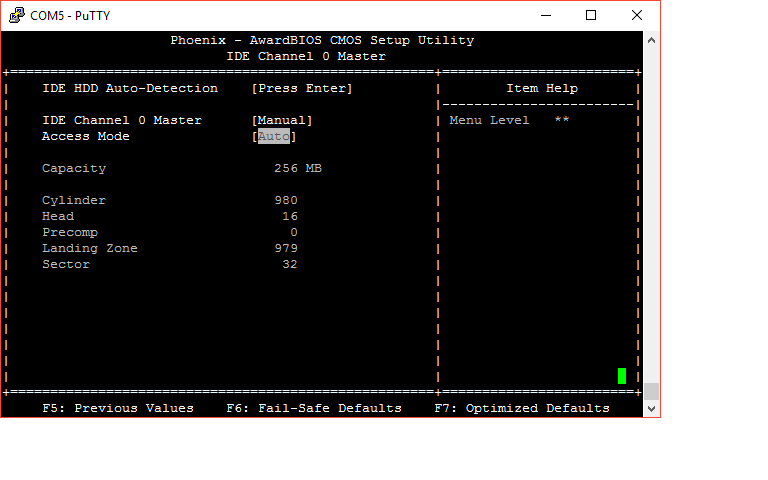Click the Precomp label

70,233
